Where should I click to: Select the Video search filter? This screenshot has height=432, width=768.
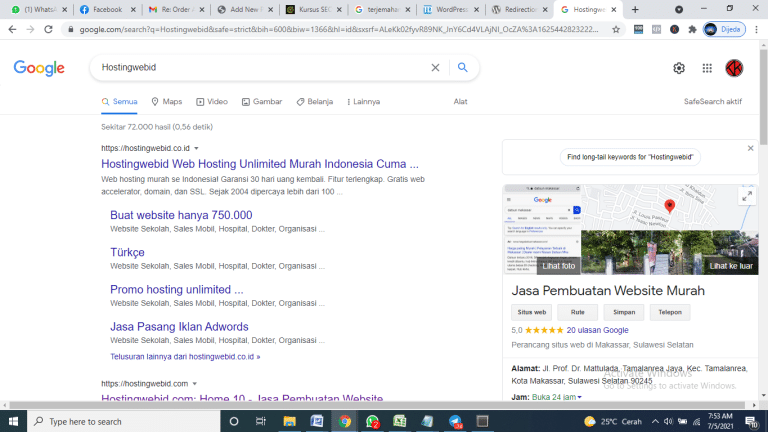coord(212,102)
